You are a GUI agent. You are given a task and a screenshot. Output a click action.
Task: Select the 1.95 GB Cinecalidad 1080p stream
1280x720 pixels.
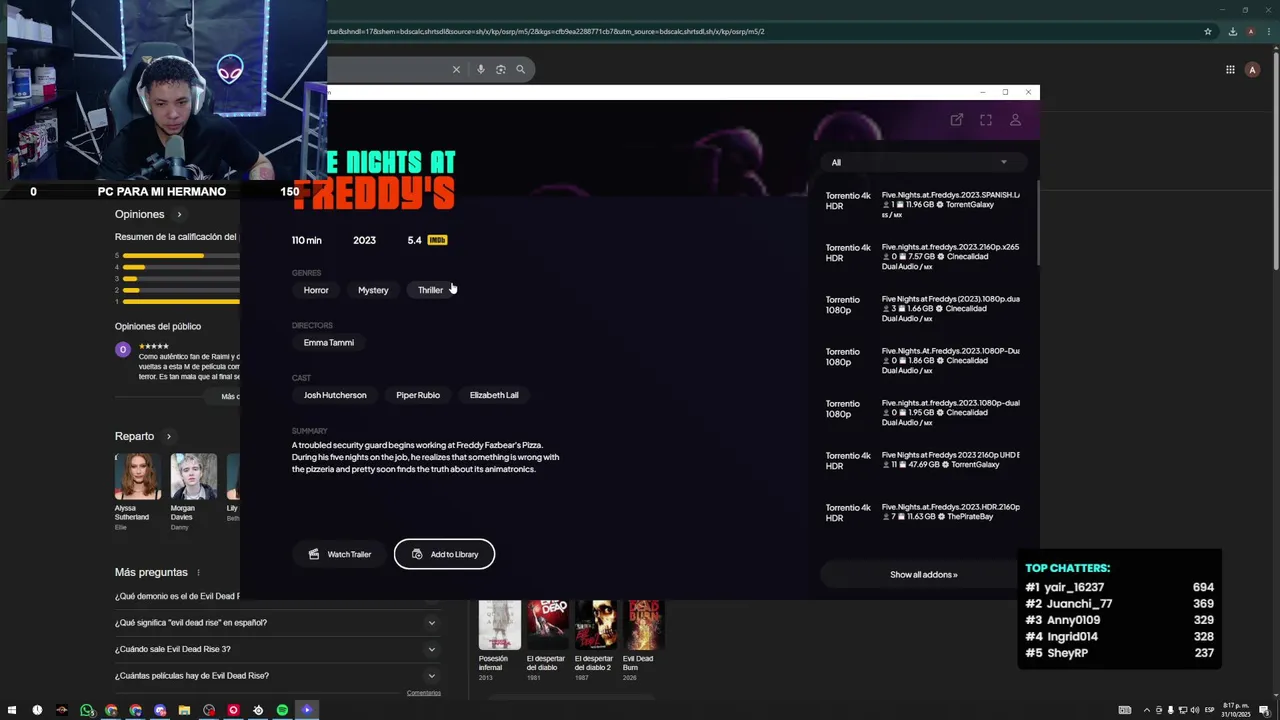click(x=922, y=412)
